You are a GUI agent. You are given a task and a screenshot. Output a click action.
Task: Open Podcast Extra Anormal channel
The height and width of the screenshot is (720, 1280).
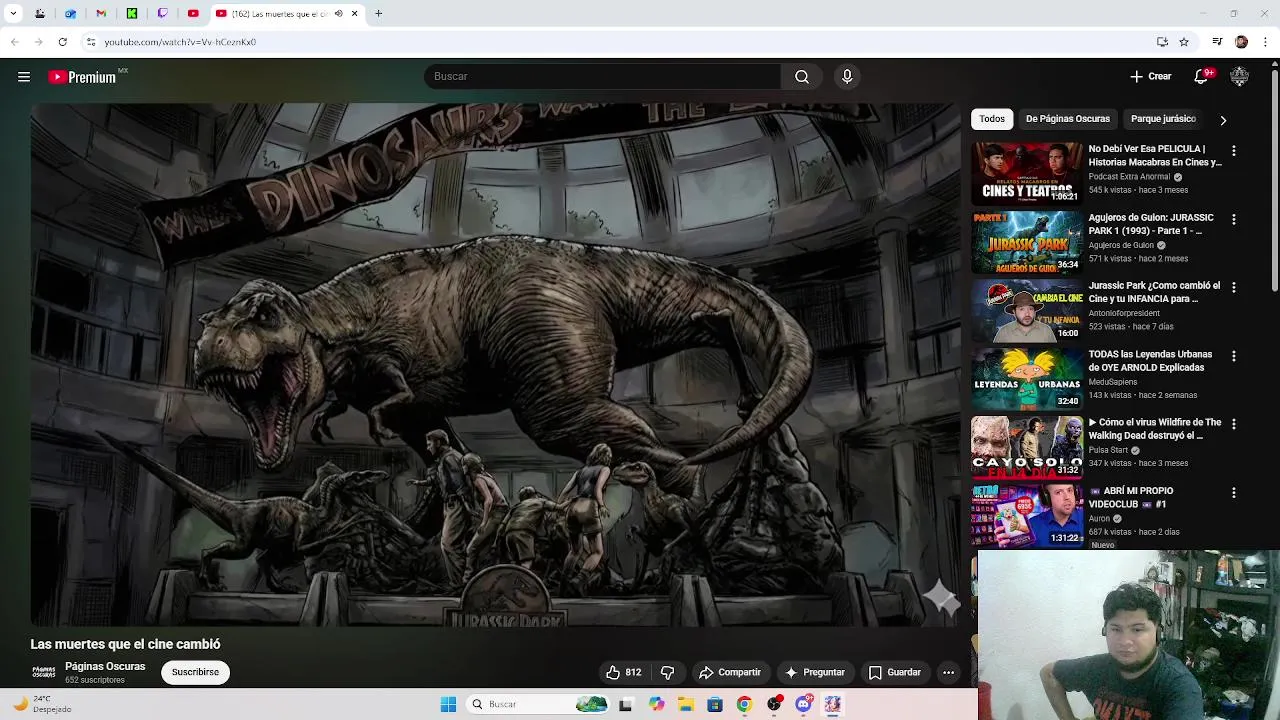tap(1129, 177)
